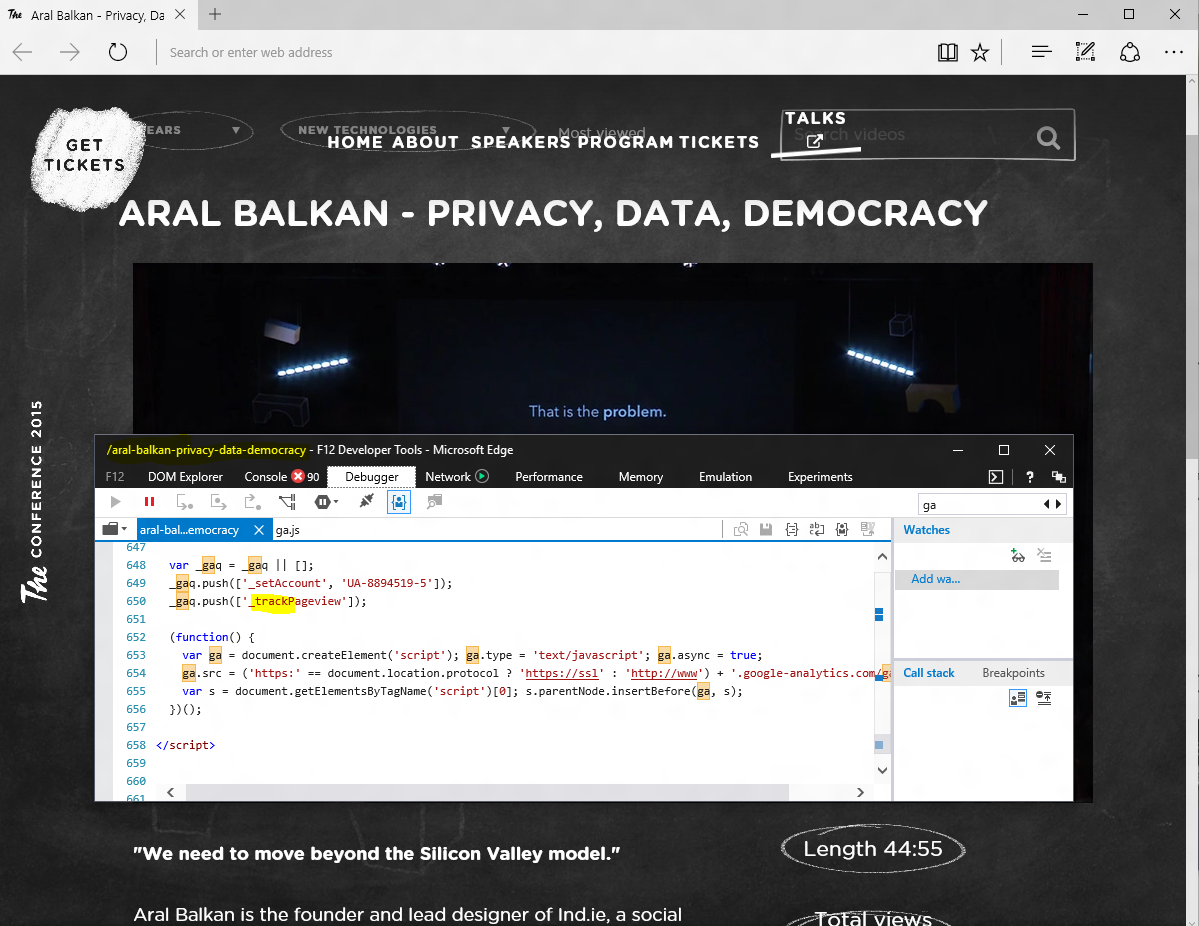Click the Find in files icon
1199x926 pixels.
(x=740, y=529)
